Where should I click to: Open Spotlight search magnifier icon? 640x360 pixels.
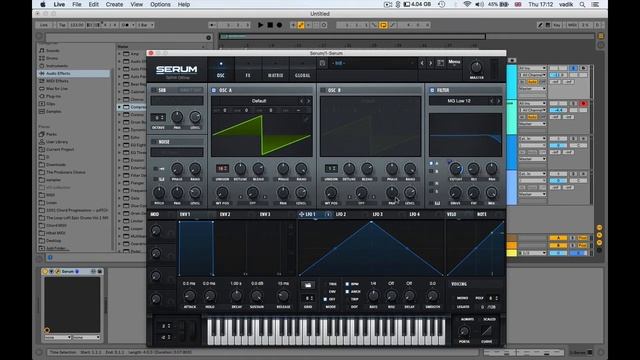click(582, 4)
